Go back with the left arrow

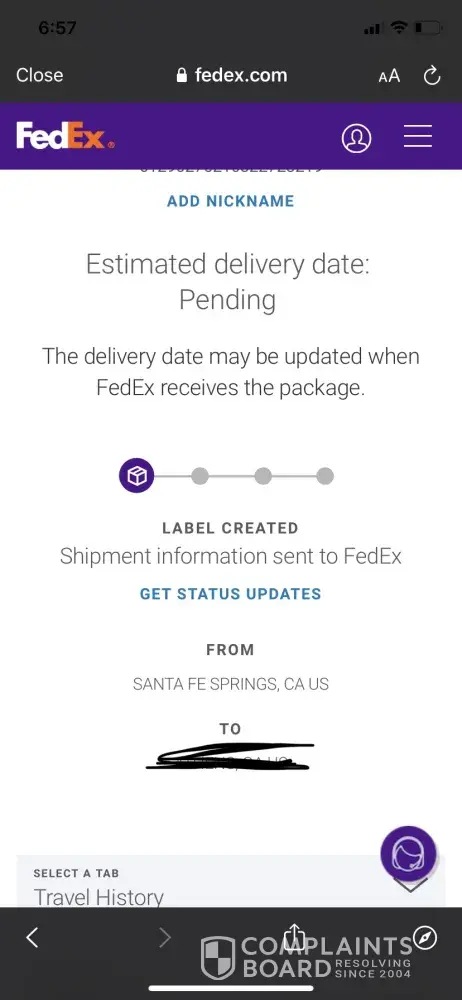pyautogui.click(x=33, y=937)
